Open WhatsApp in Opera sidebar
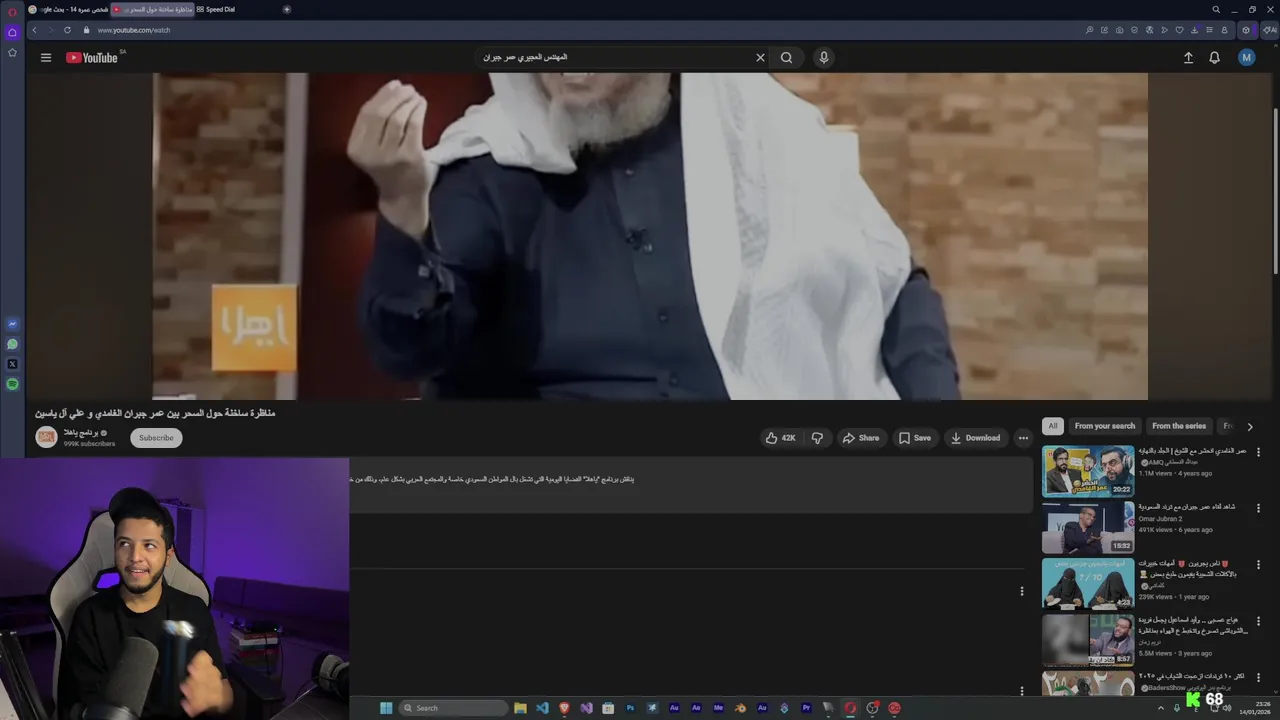 [12, 344]
